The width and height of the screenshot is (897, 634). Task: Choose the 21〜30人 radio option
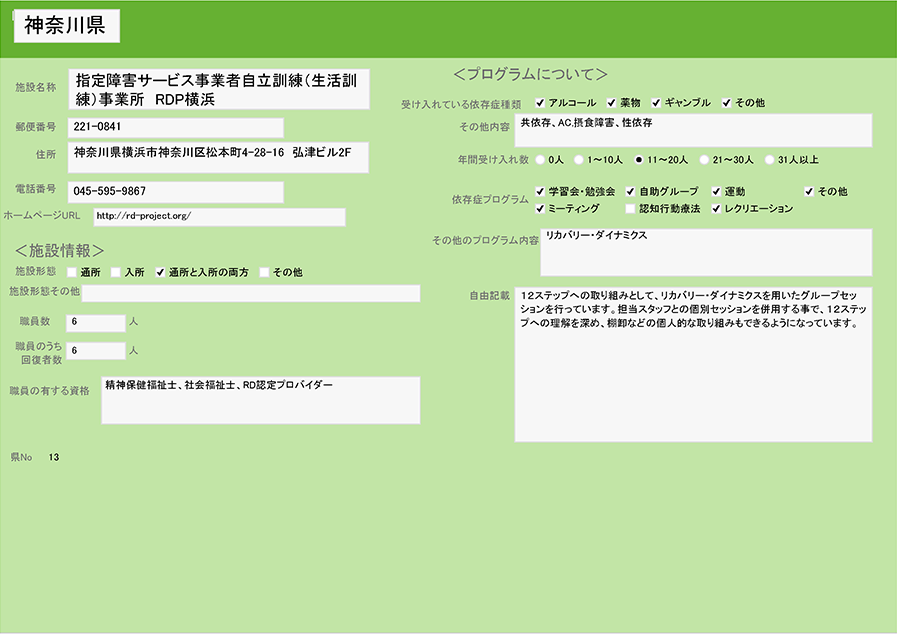click(x=704, y=159)
